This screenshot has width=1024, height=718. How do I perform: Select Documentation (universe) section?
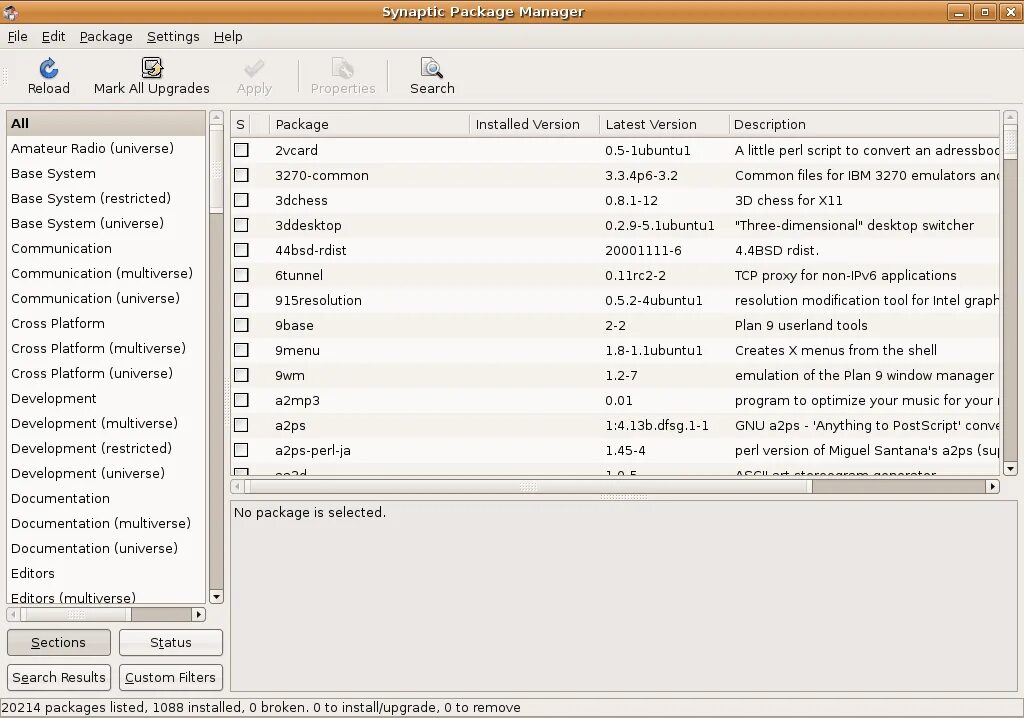(106, 548)
